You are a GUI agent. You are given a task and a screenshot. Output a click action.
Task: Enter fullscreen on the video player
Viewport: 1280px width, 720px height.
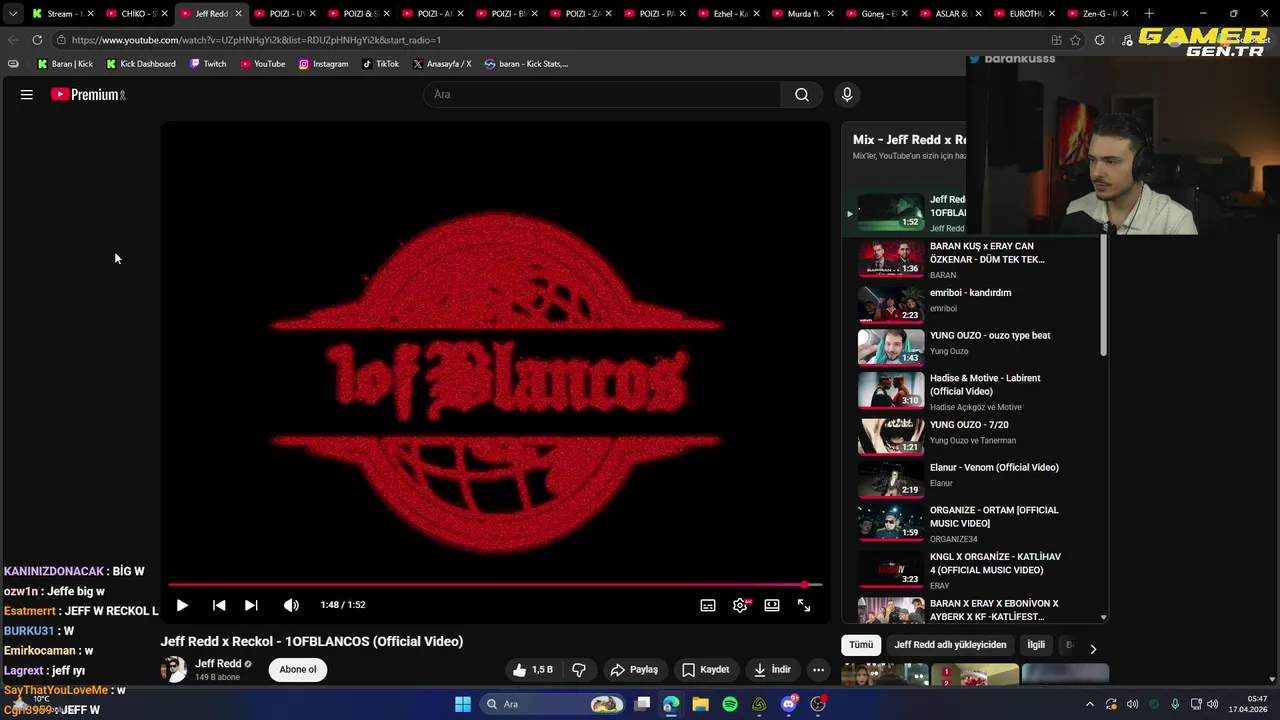804,605
